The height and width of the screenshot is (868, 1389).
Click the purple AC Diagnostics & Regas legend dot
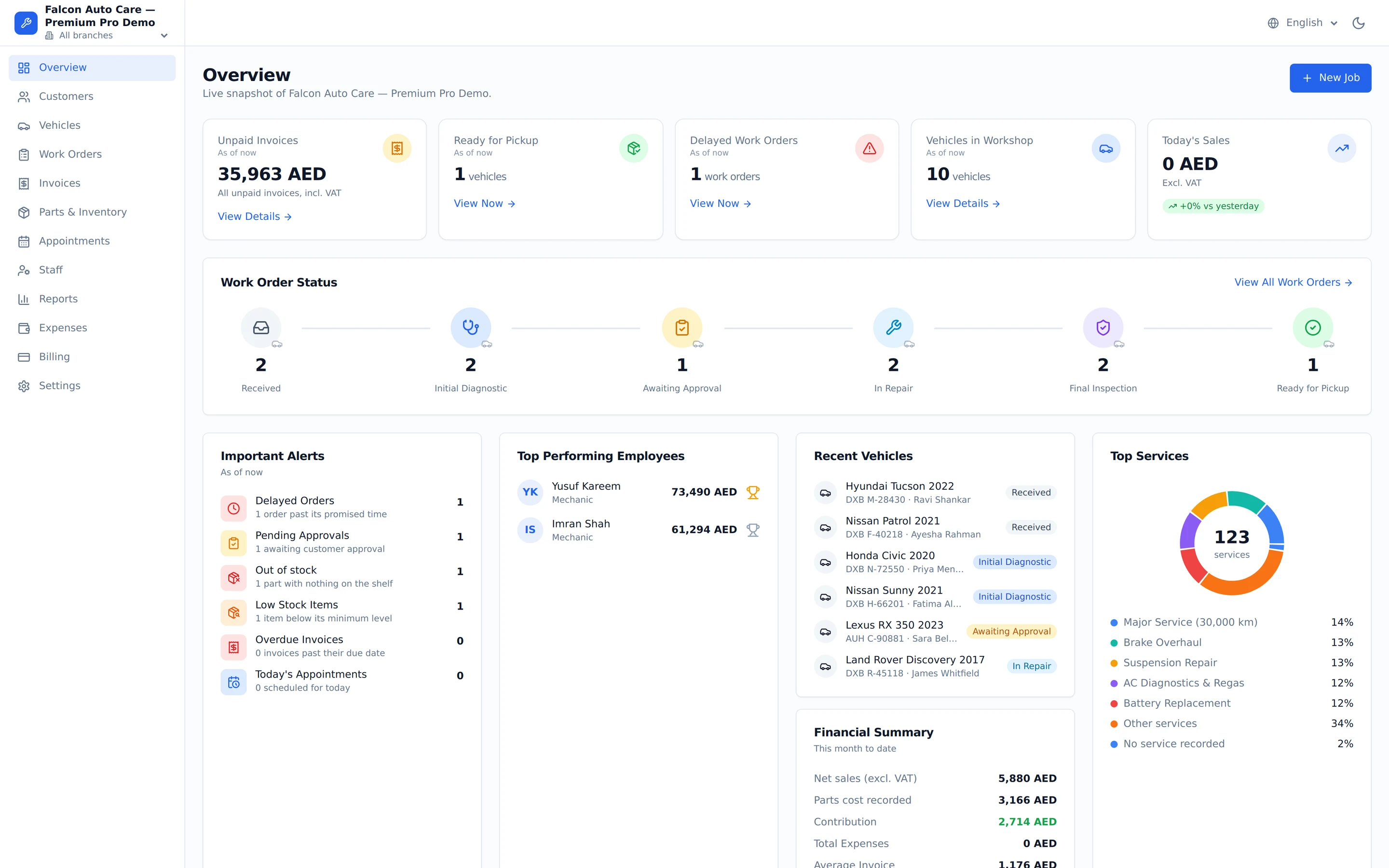[1114, 684]
